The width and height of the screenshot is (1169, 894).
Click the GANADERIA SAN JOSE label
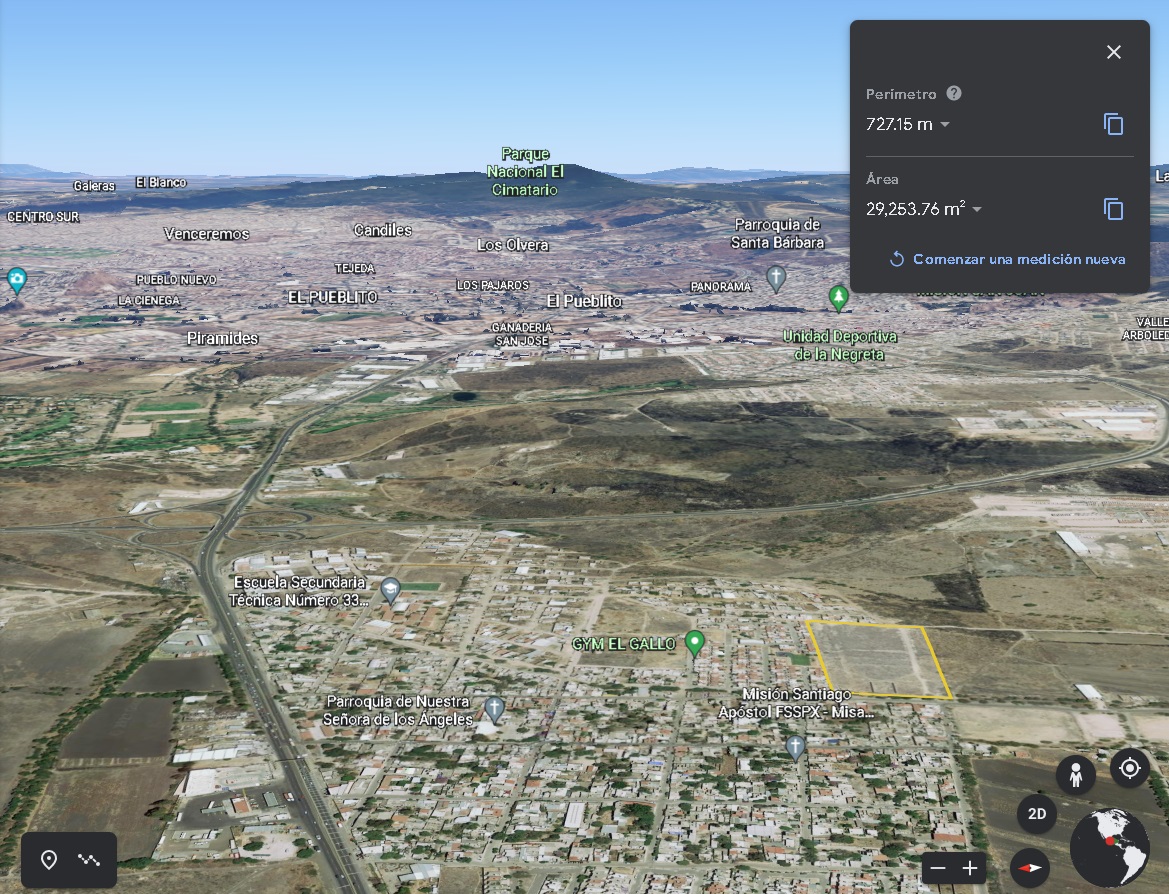pos(522,334)
